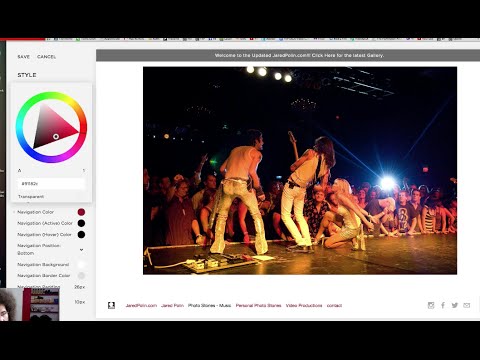The width and height of the screenshot is (480, 360).
Task: Open Navigation (Hover) Color black swatch
Action: [81, 235]
